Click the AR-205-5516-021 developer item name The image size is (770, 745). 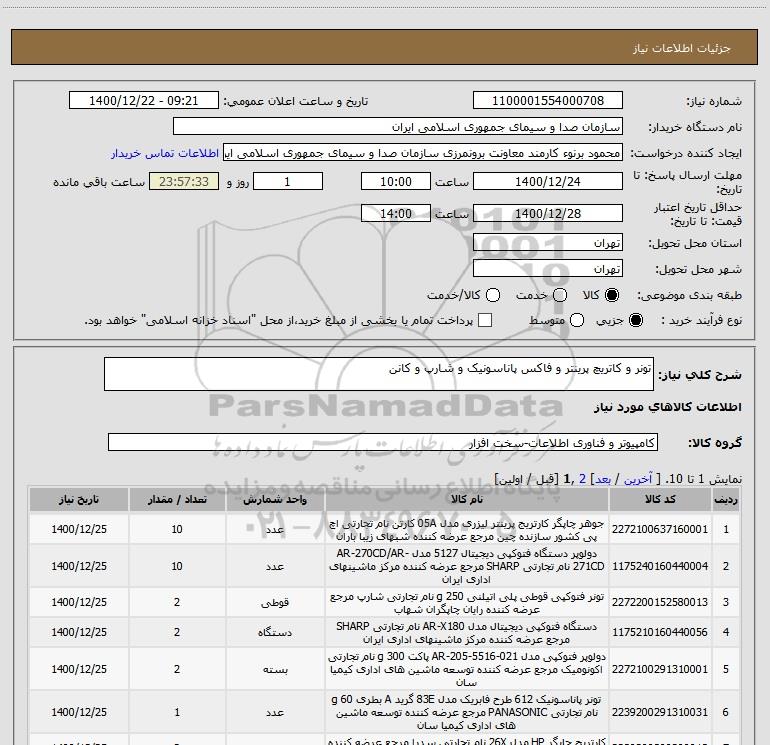pos(467,669)
